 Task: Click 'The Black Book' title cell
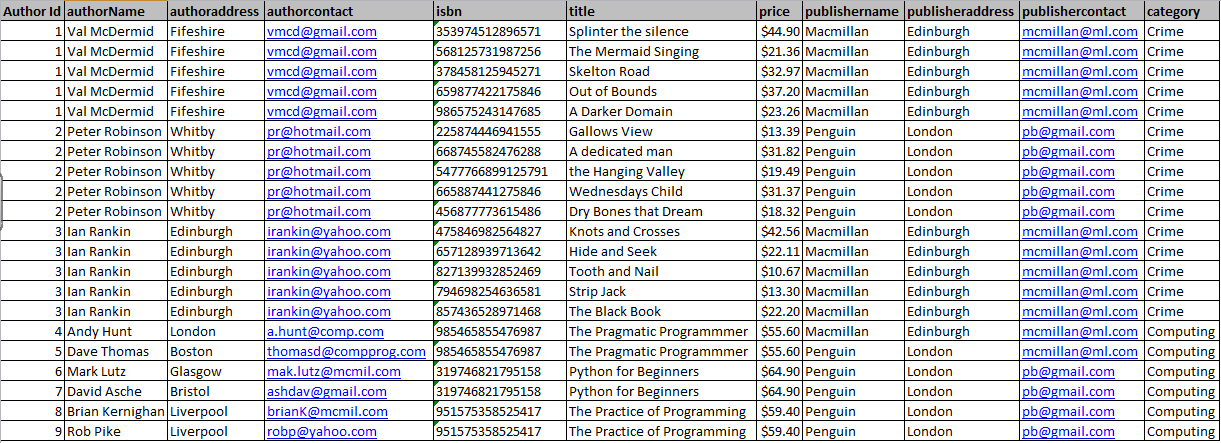pos(661,311)
